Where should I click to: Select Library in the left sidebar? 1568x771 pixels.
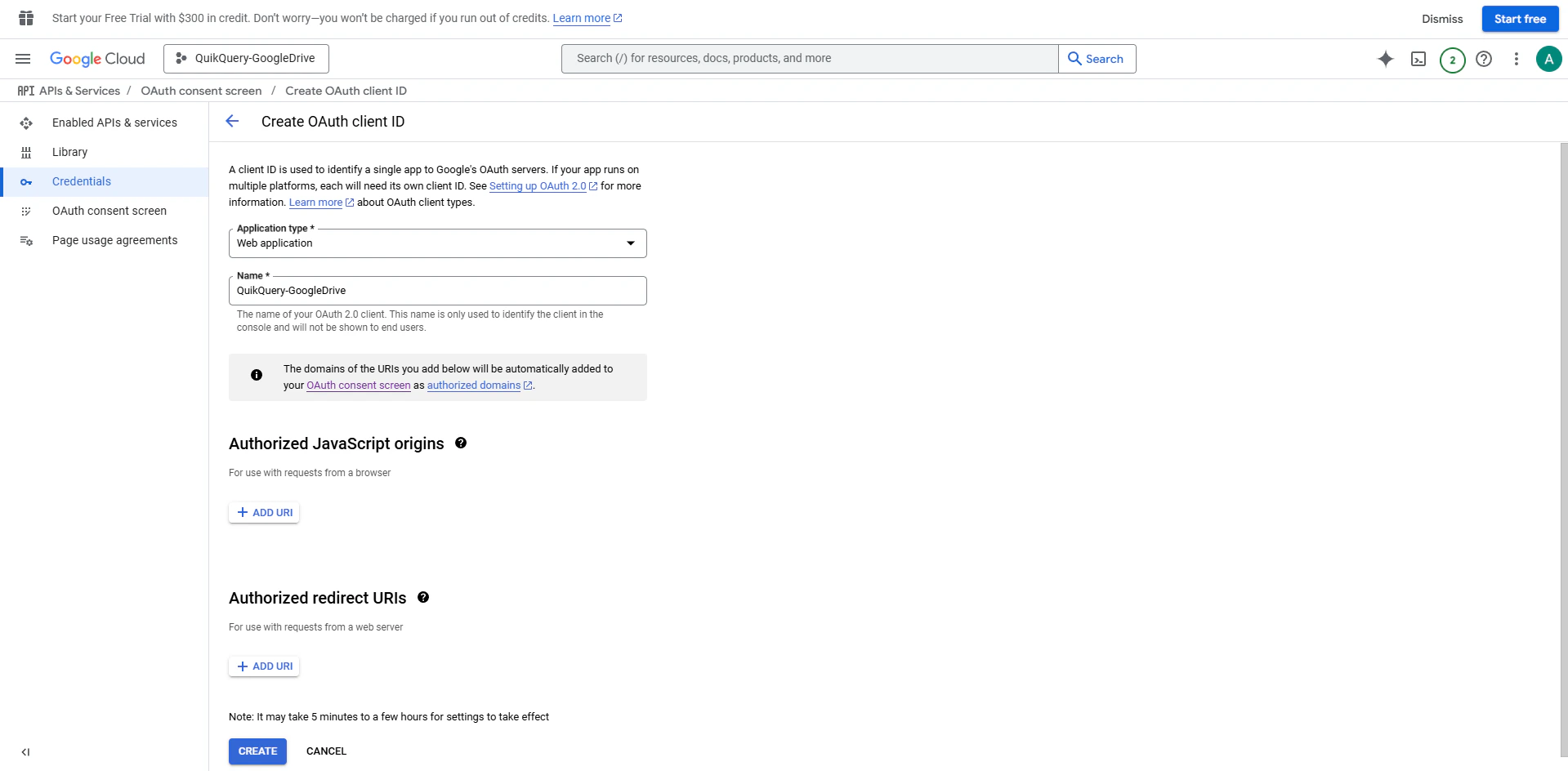(x=70, y=152)
